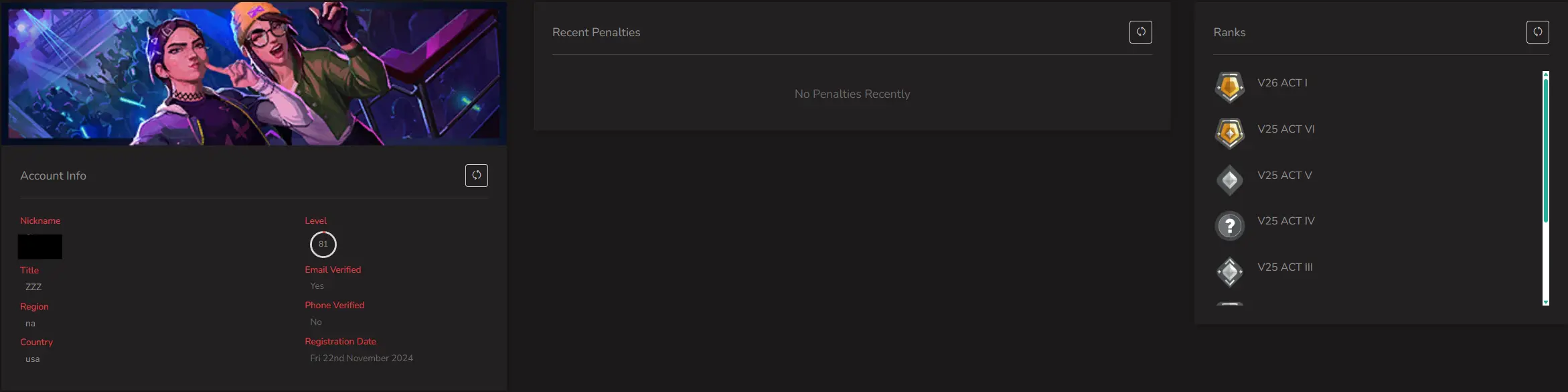Click the V25 ACT III rank badge
Screen dimensions: 1568x392
pos(1229,272)
